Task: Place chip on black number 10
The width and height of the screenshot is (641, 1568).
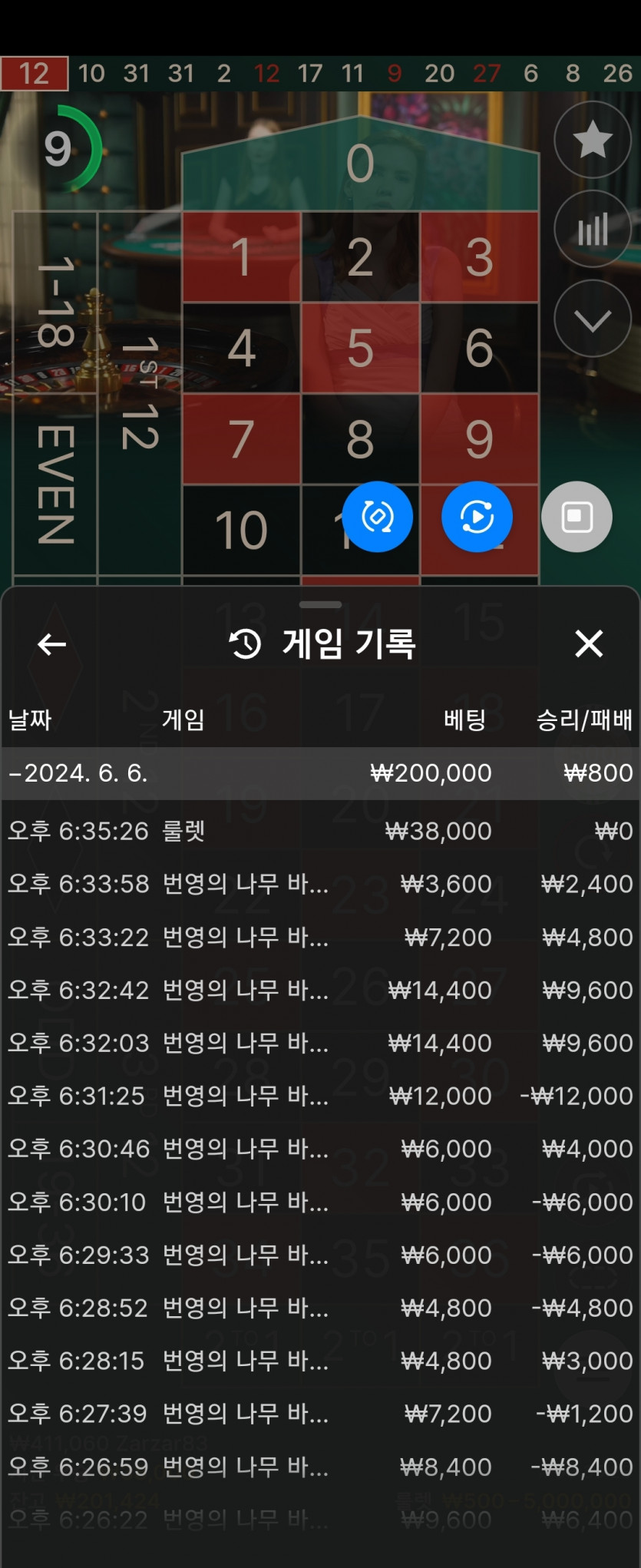Action: tap(242, 530)
